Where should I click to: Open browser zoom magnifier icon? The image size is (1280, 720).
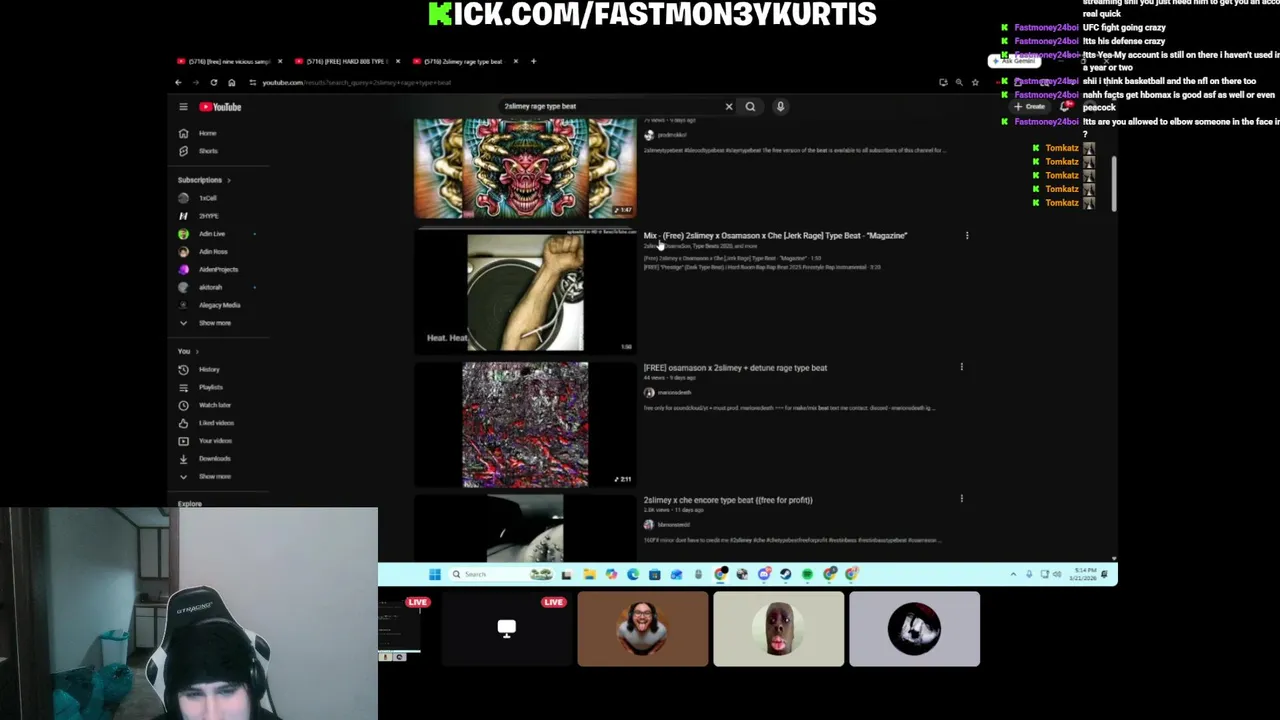pyautogui.click(x=959, y=82)
